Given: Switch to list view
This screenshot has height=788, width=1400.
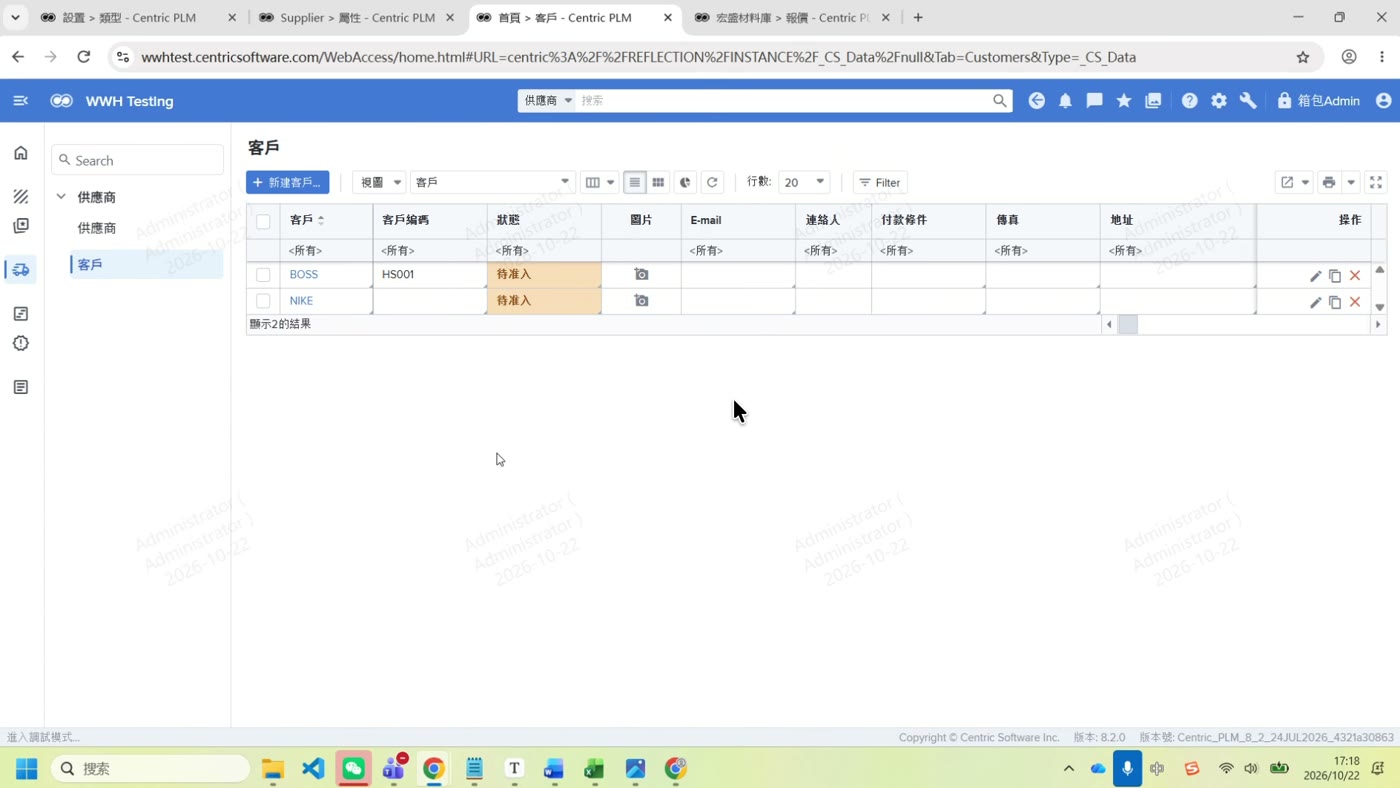Looking at the screenshot, I should click(635, 182).
